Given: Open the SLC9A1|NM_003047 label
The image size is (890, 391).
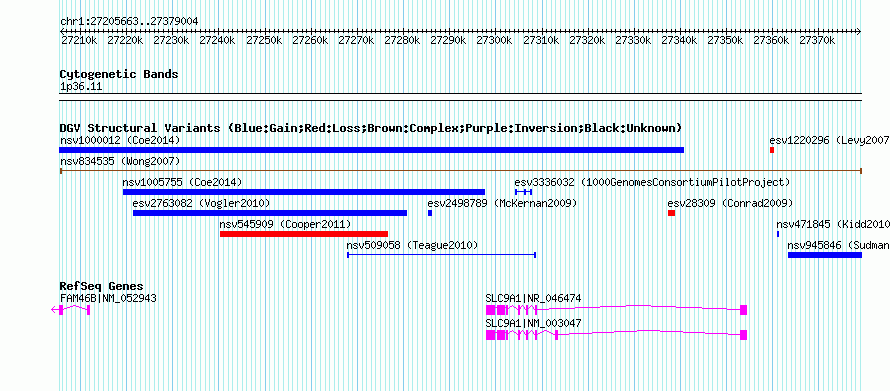Looking at the screenshot, I should 534,323.
